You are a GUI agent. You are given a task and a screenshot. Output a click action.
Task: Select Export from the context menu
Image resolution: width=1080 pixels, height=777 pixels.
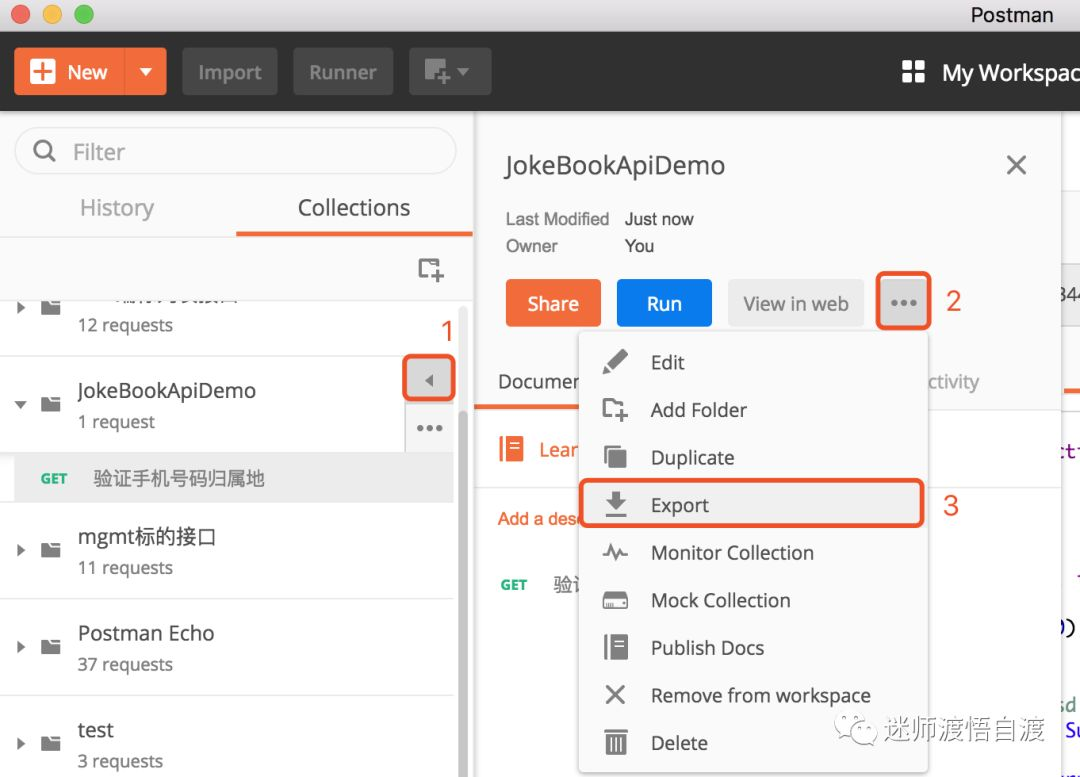[x=680, y=505]
